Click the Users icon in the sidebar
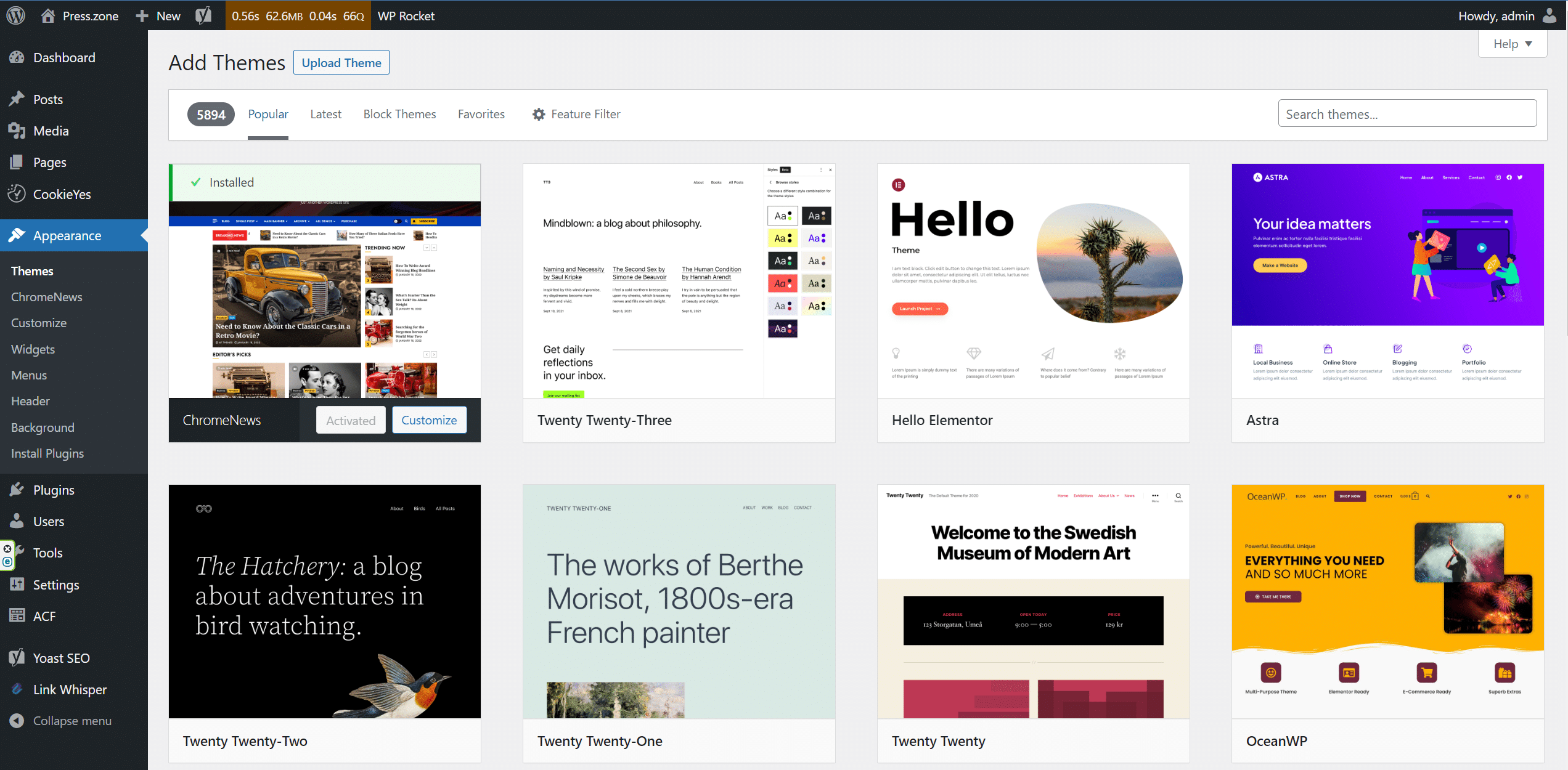The image size is (1568, 770). tap(17, 521)
